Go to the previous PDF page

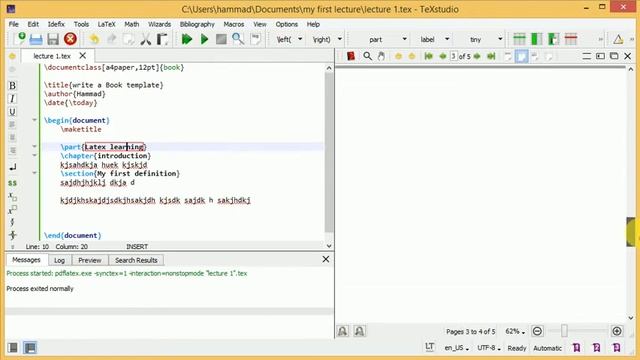click(x=442, y=56)
